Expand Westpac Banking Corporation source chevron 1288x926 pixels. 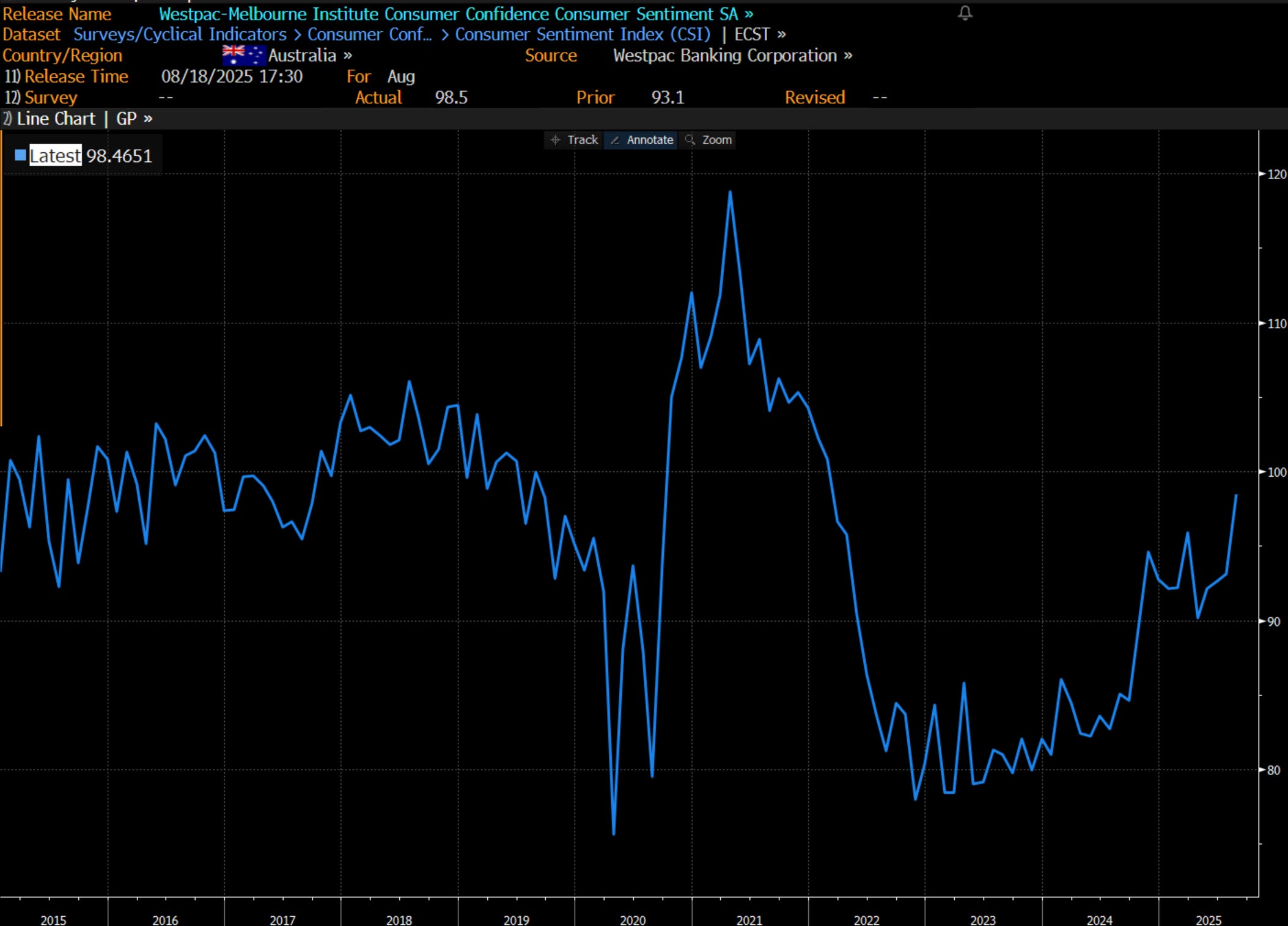pyautogui.click(x=848, y=56)
